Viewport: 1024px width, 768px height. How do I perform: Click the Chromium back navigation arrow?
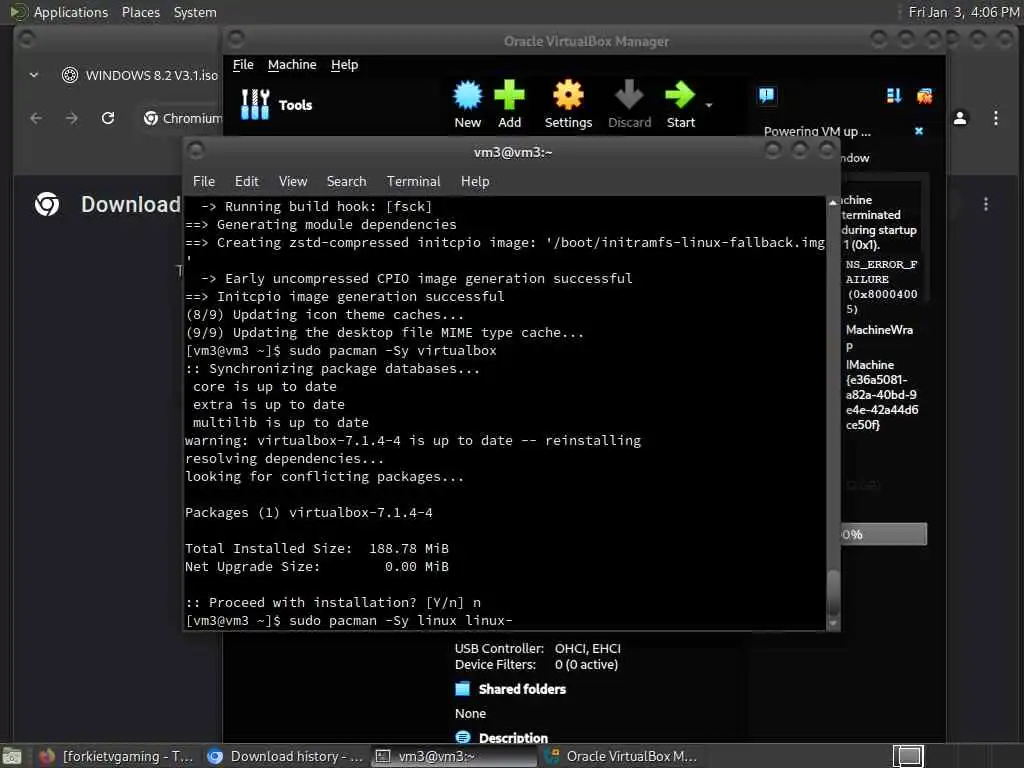point(36,118)
